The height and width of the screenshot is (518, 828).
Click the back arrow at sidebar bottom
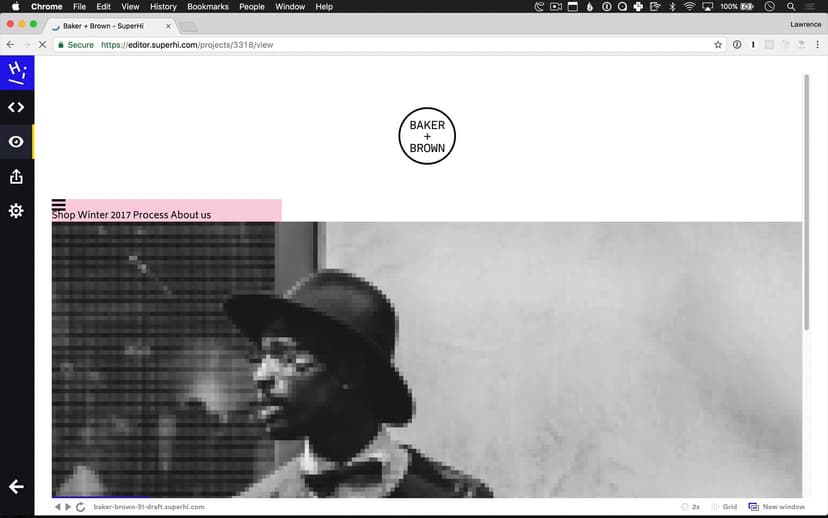click(17, 487)
